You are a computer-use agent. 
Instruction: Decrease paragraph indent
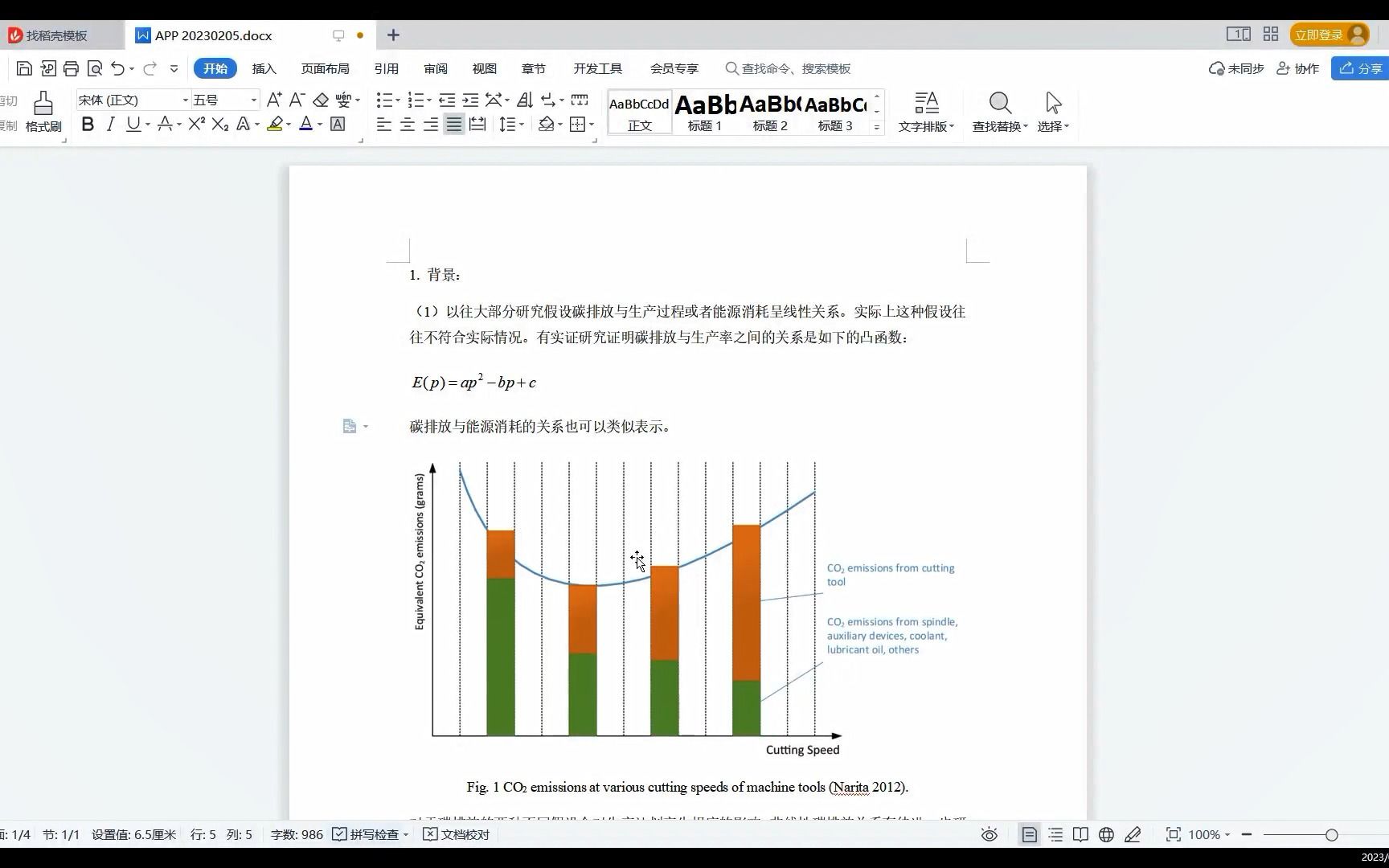click(447, 100)
